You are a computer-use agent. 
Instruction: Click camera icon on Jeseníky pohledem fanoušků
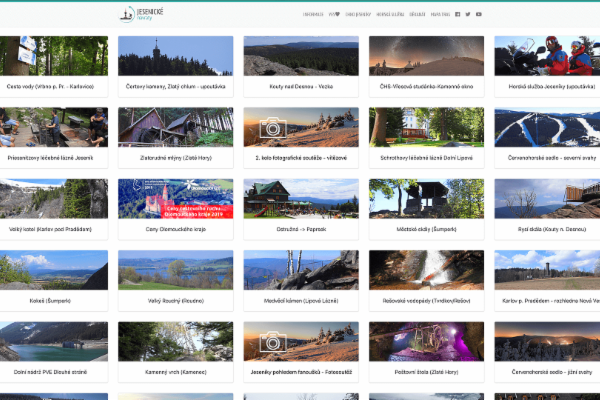[x=273, y=341]
